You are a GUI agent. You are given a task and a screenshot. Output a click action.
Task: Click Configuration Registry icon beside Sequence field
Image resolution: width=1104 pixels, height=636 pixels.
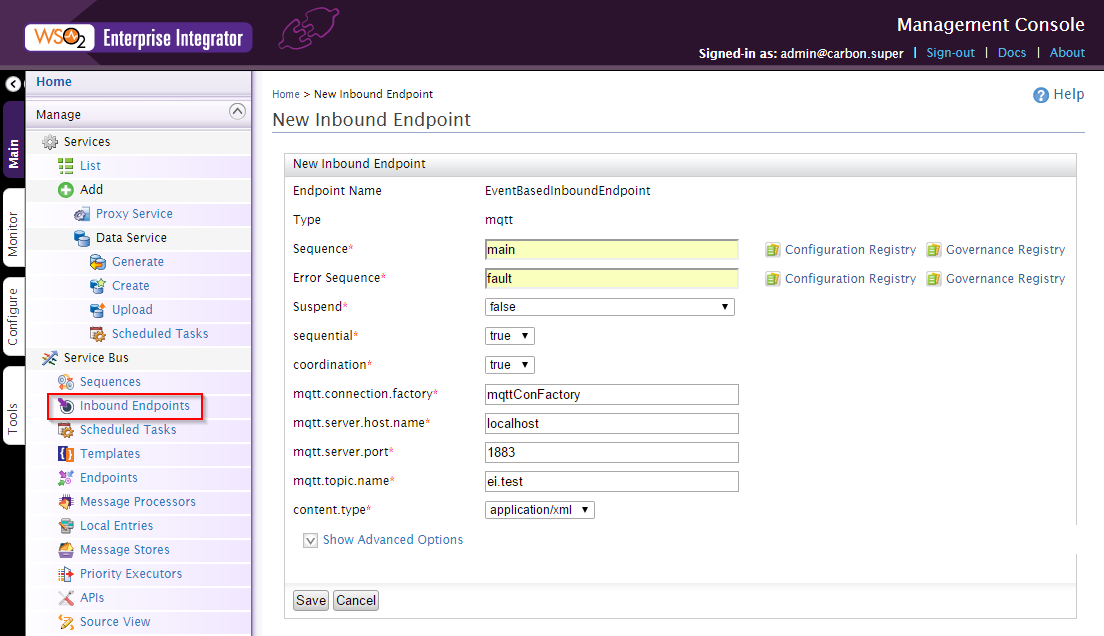(x=772, y=250)
